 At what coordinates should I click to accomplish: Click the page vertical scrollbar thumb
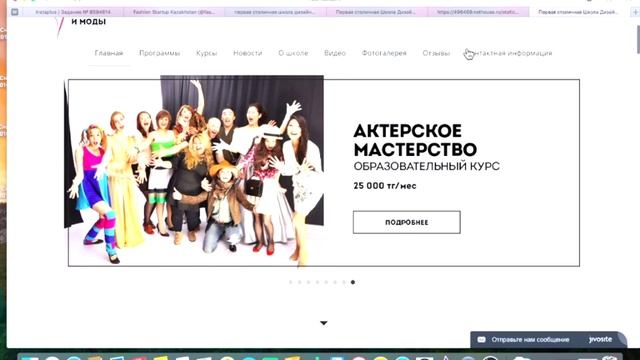point(638,39)
